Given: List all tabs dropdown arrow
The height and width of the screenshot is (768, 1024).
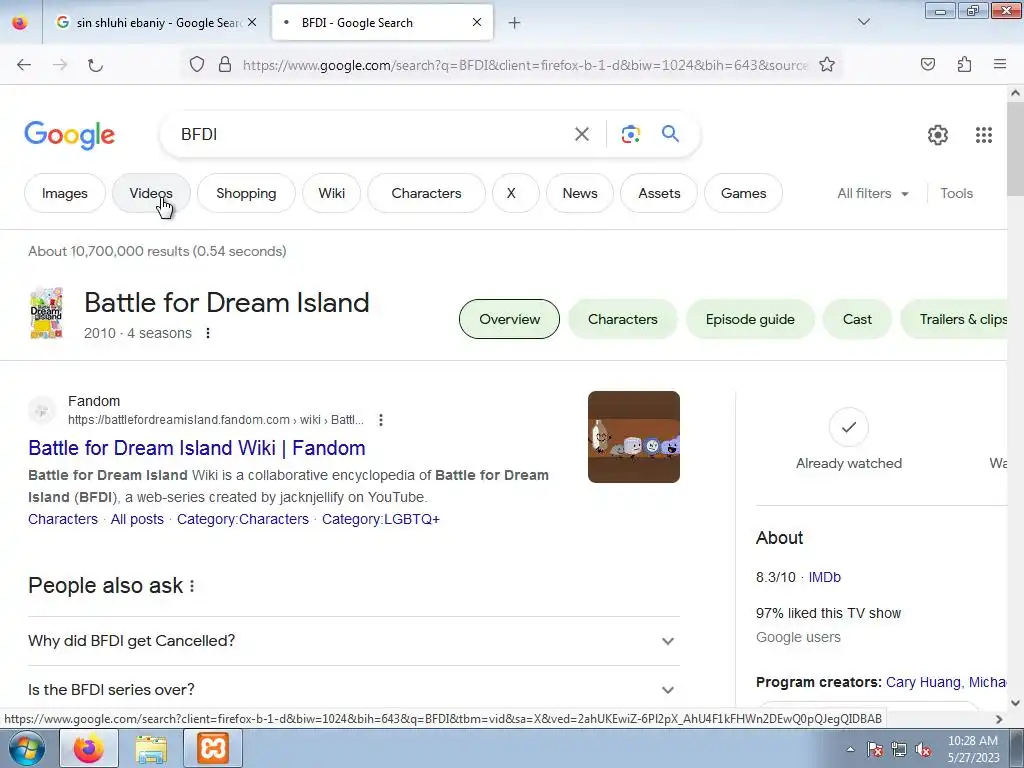Looking at the screenshot, I should coord(863,22).
